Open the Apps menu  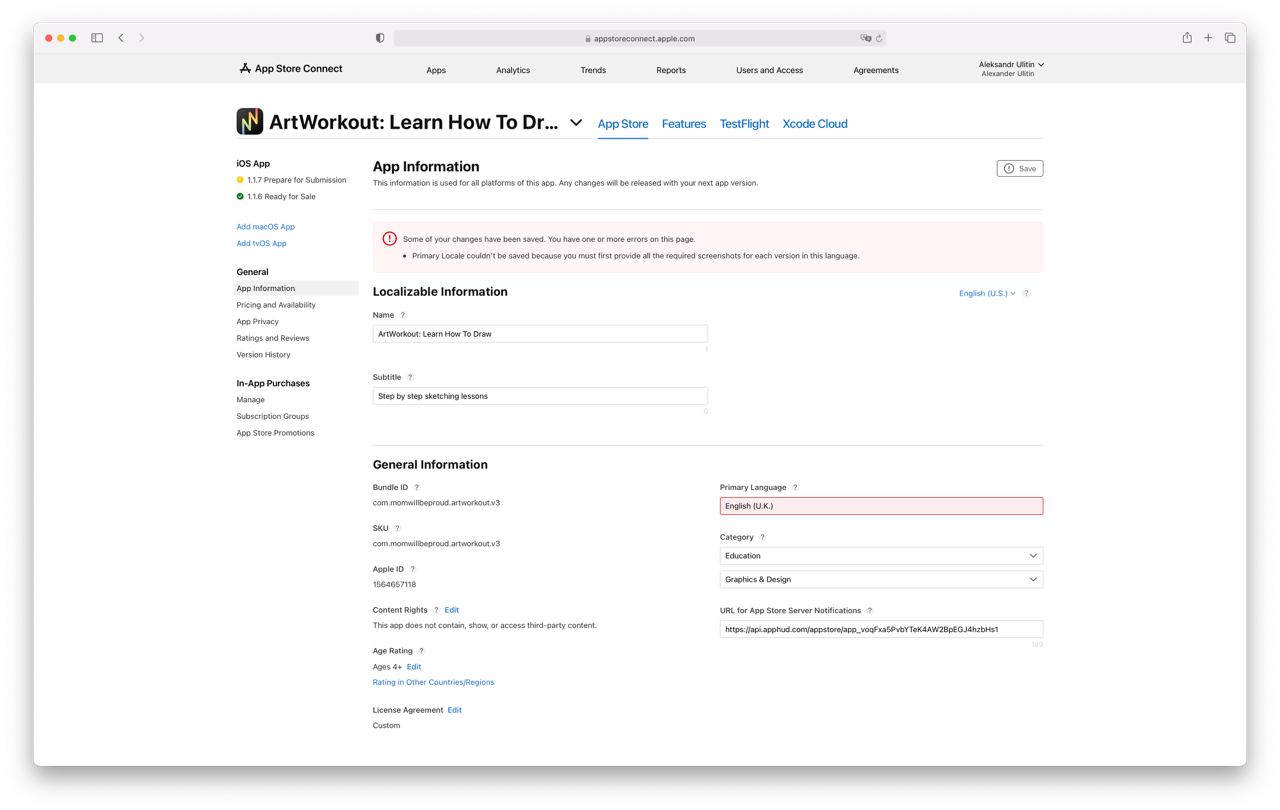(x=436, y=70)
